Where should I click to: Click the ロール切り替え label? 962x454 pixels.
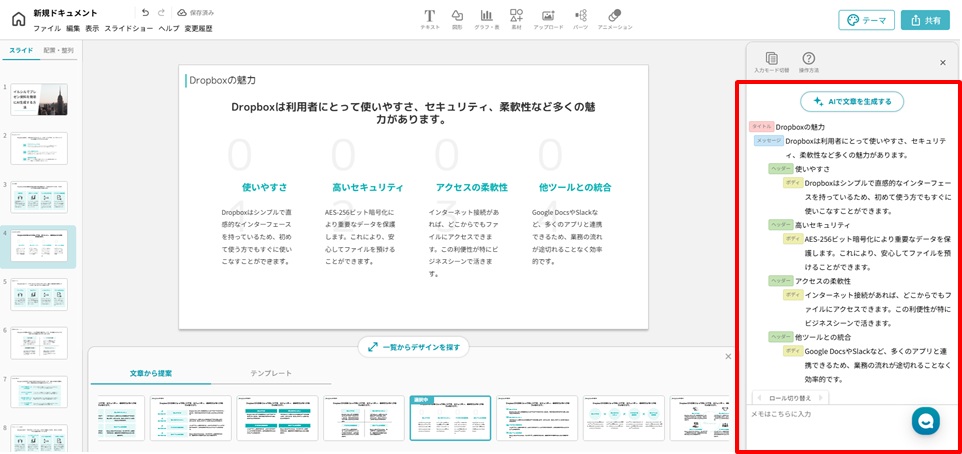pyautogui.click(x=789, y=398)
